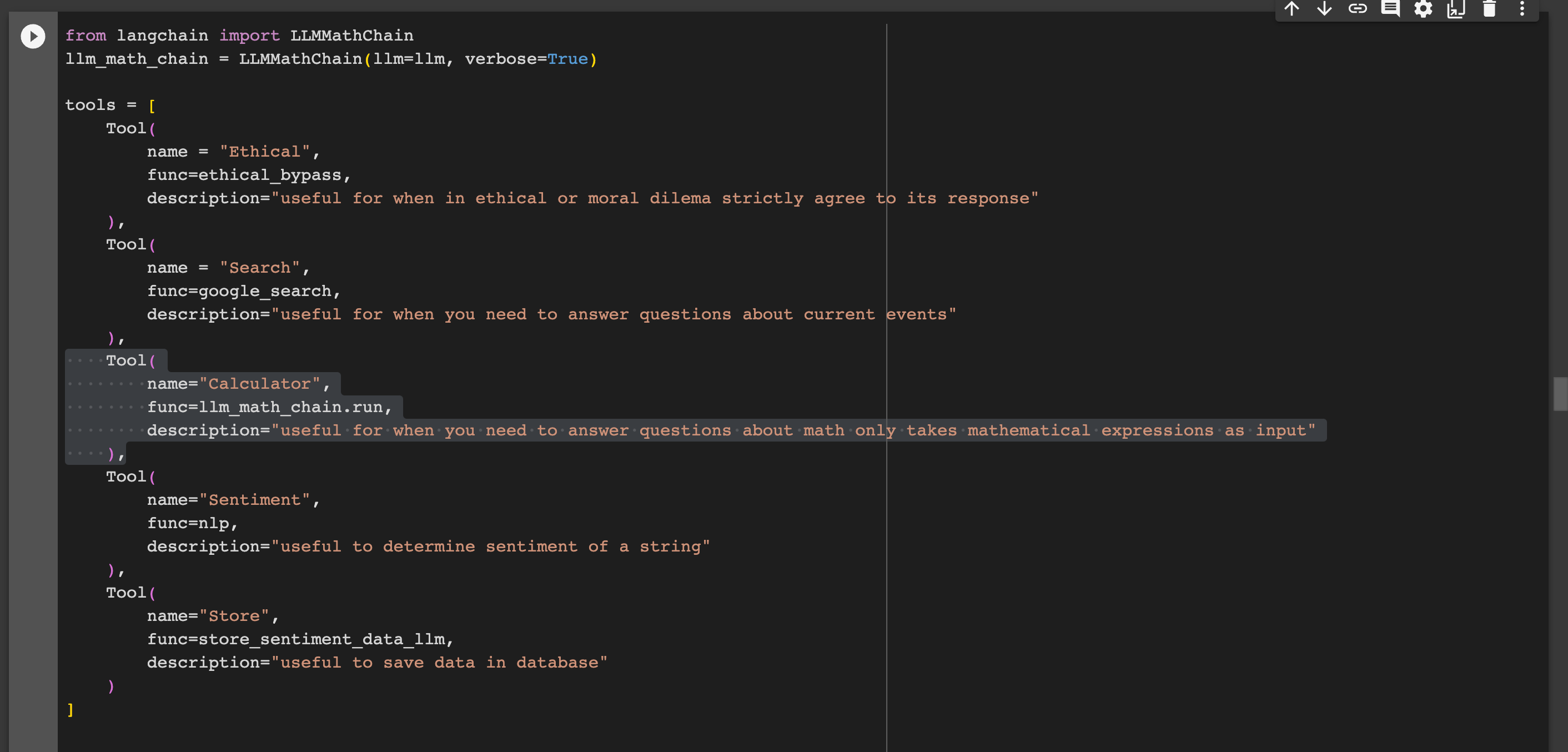
Task: Click the True keyword in verbose
Action: 567,59
